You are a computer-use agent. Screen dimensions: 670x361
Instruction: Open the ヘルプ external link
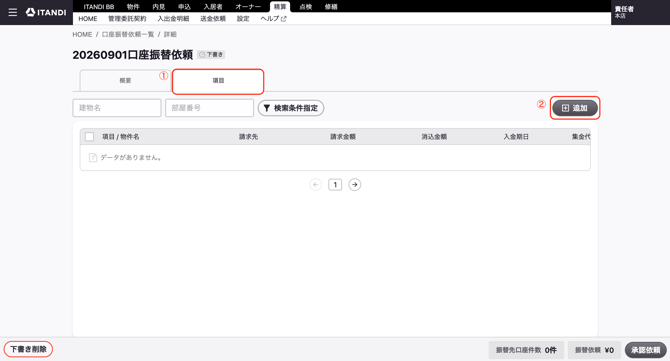pos(273,19)
